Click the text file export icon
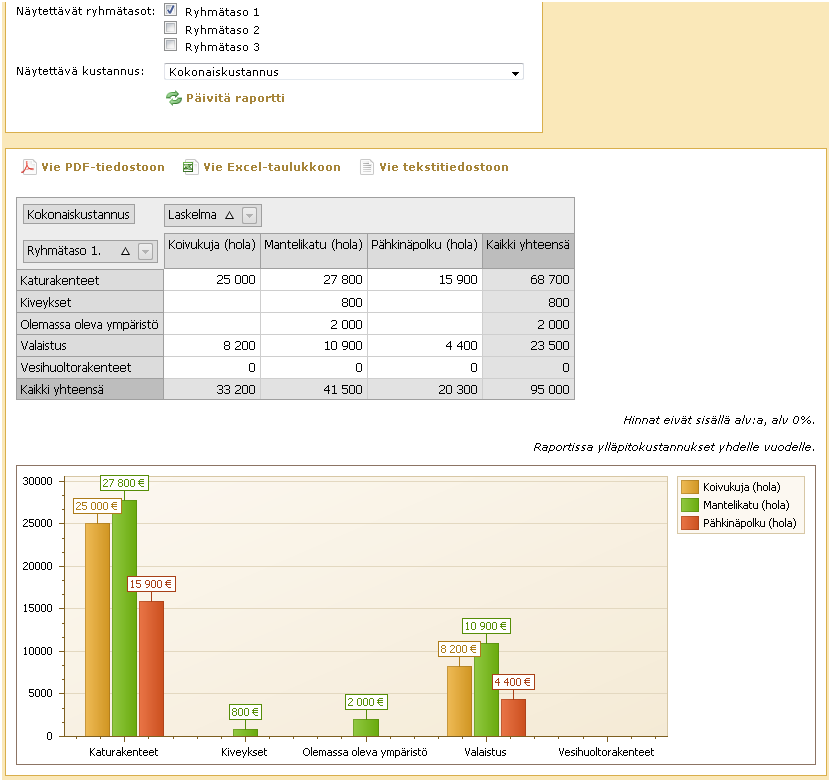The image size is (831, 782). pyautogui.click(x=367, y=167)
